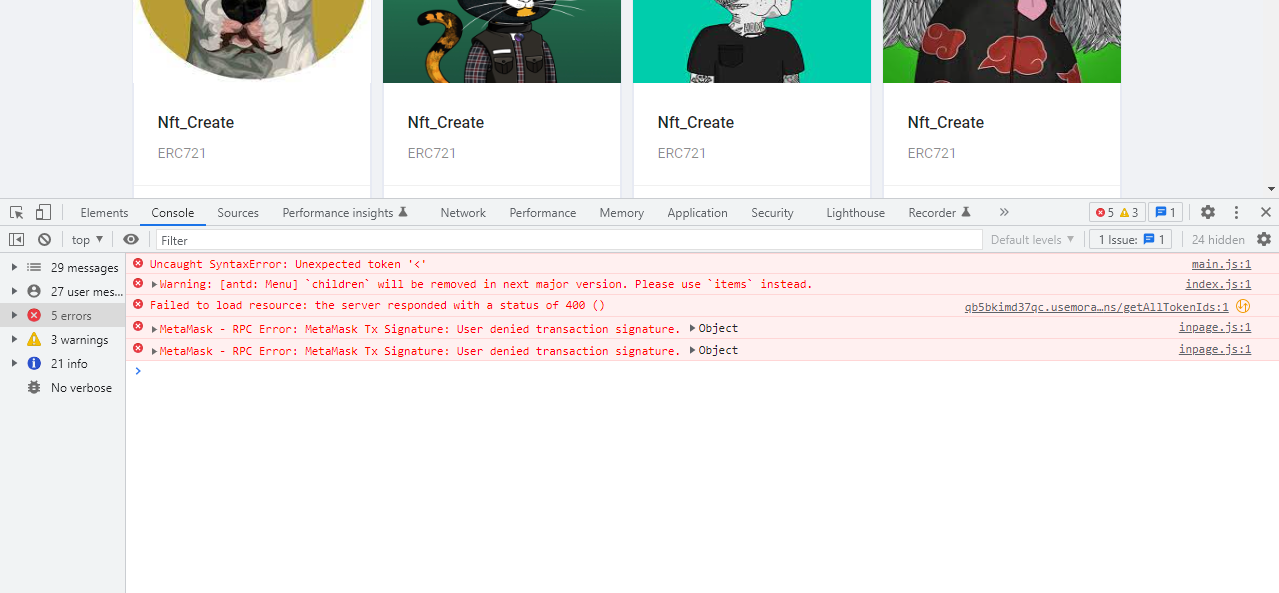The height and width of the screenshot is (593, 1279).
Task: Select the user messages avatar icon in sidebar
Action: click(x=34, y=292)
